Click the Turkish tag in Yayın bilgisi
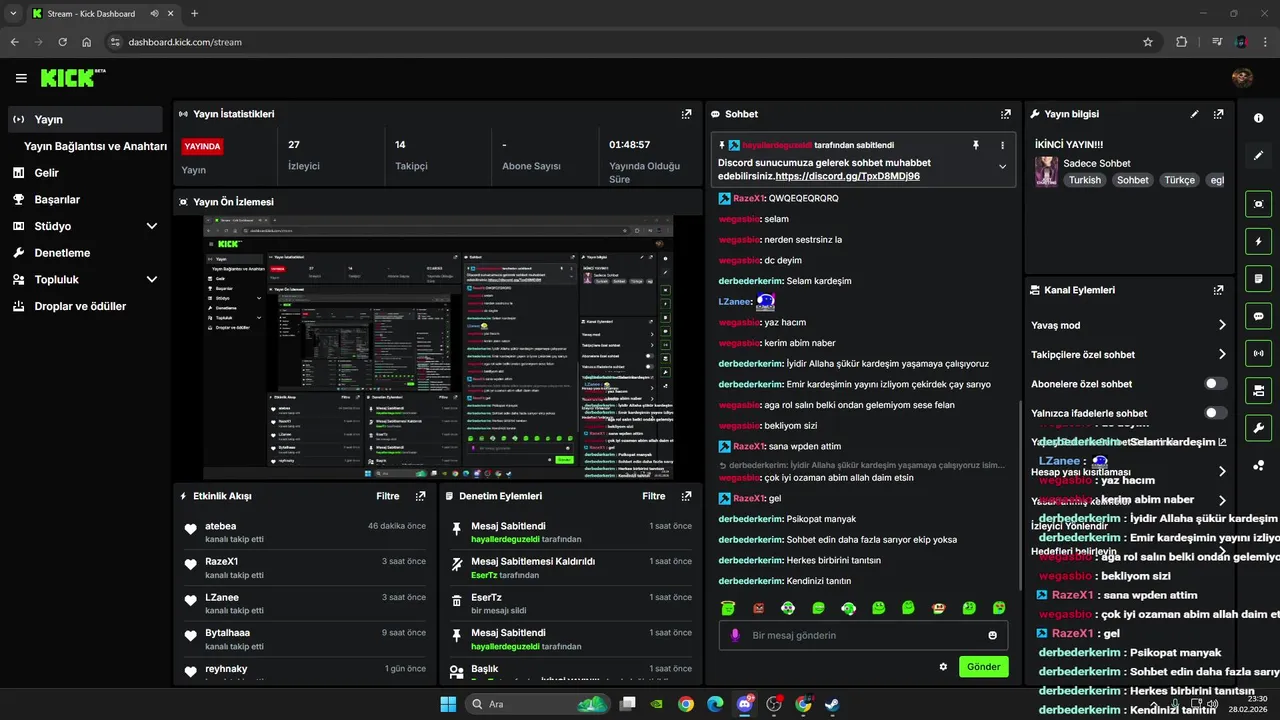Viewport: 1280px width, 720px height. [x=1084, y=180]
